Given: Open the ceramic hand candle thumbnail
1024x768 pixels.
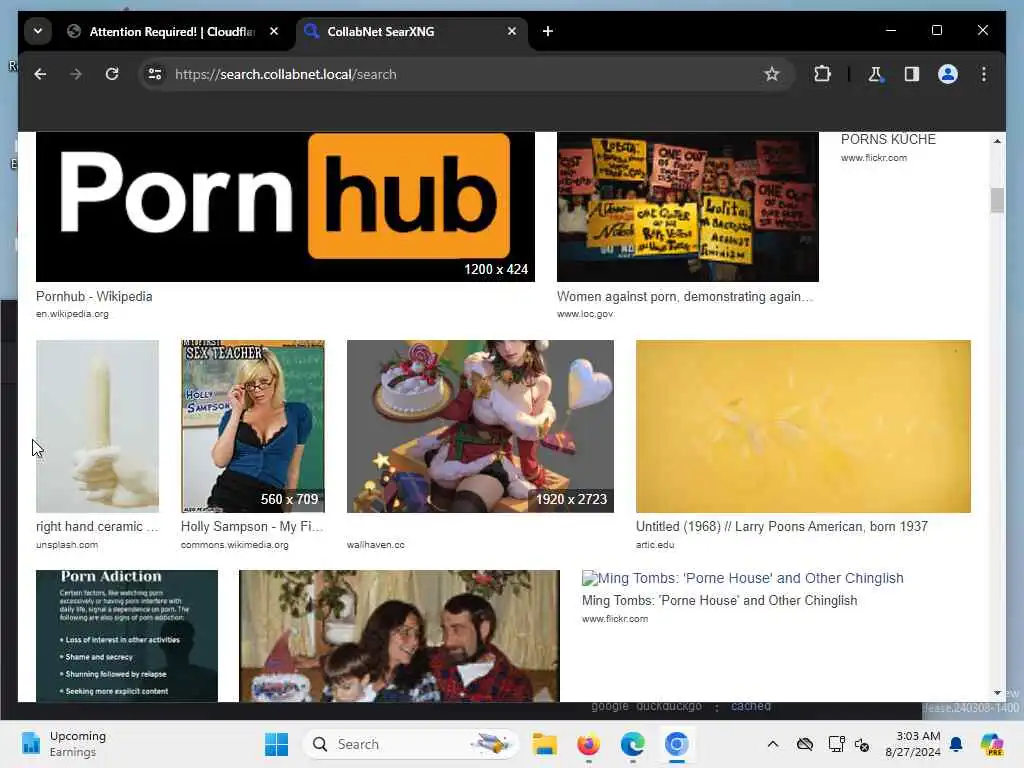Looking at the screenshot, I should point(97,426).
